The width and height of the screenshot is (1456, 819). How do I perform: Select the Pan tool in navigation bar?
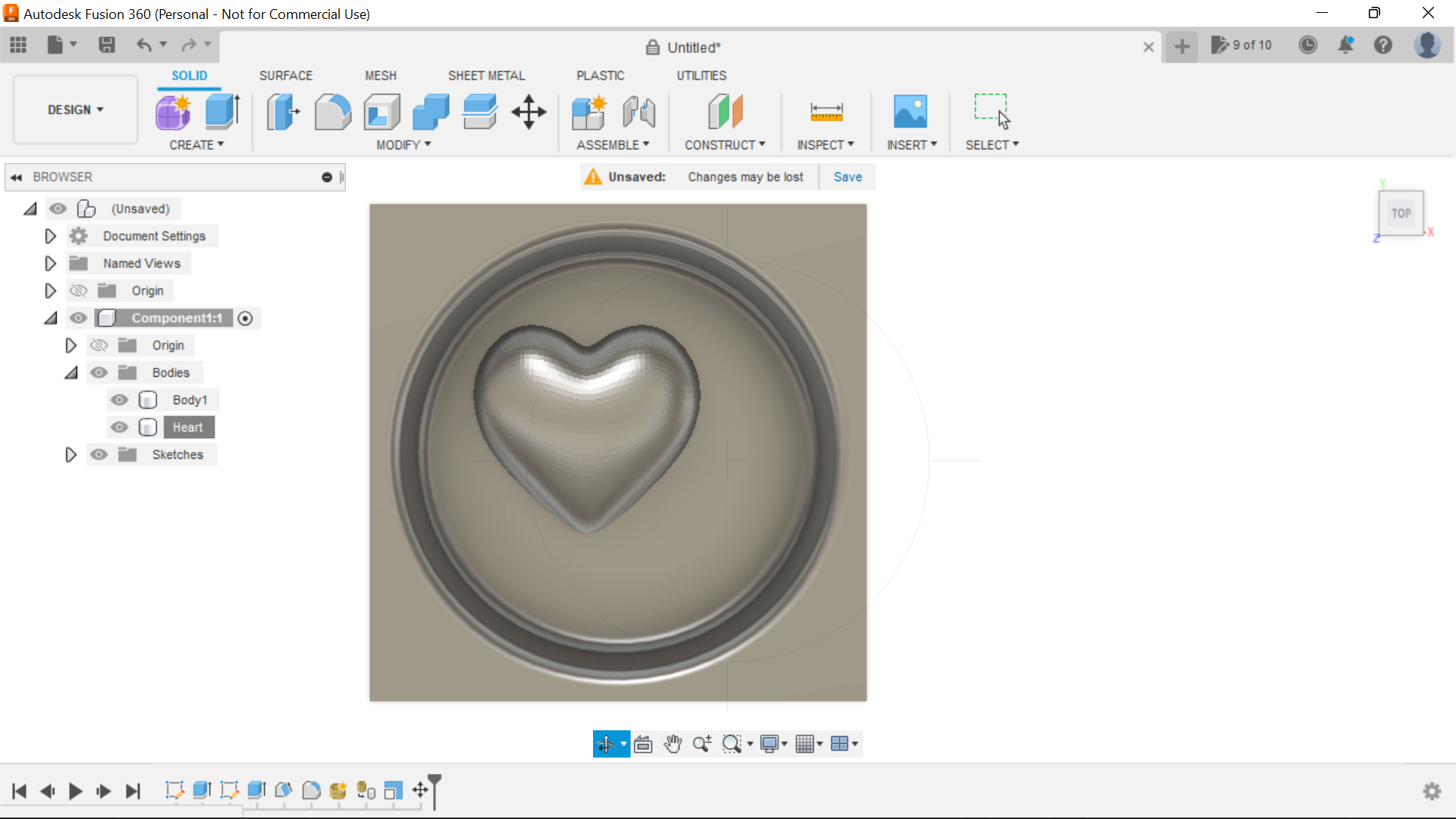click(x=673, y=744)
